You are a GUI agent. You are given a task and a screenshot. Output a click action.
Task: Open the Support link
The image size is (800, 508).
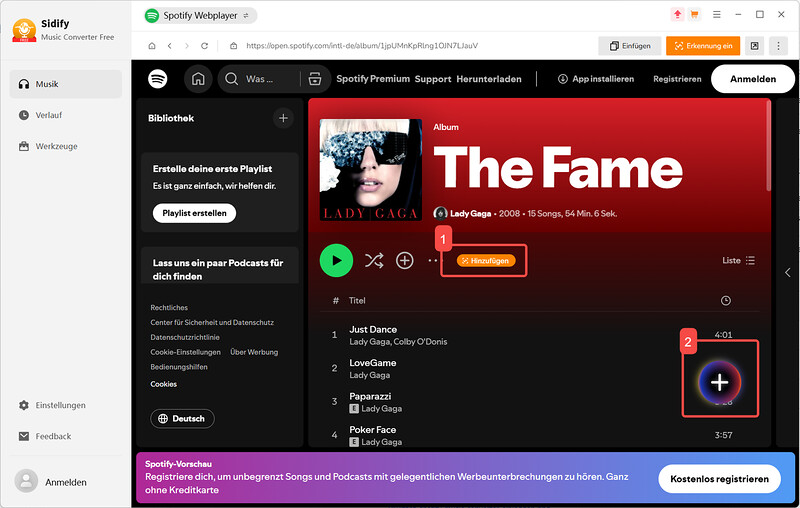[433, 79]
